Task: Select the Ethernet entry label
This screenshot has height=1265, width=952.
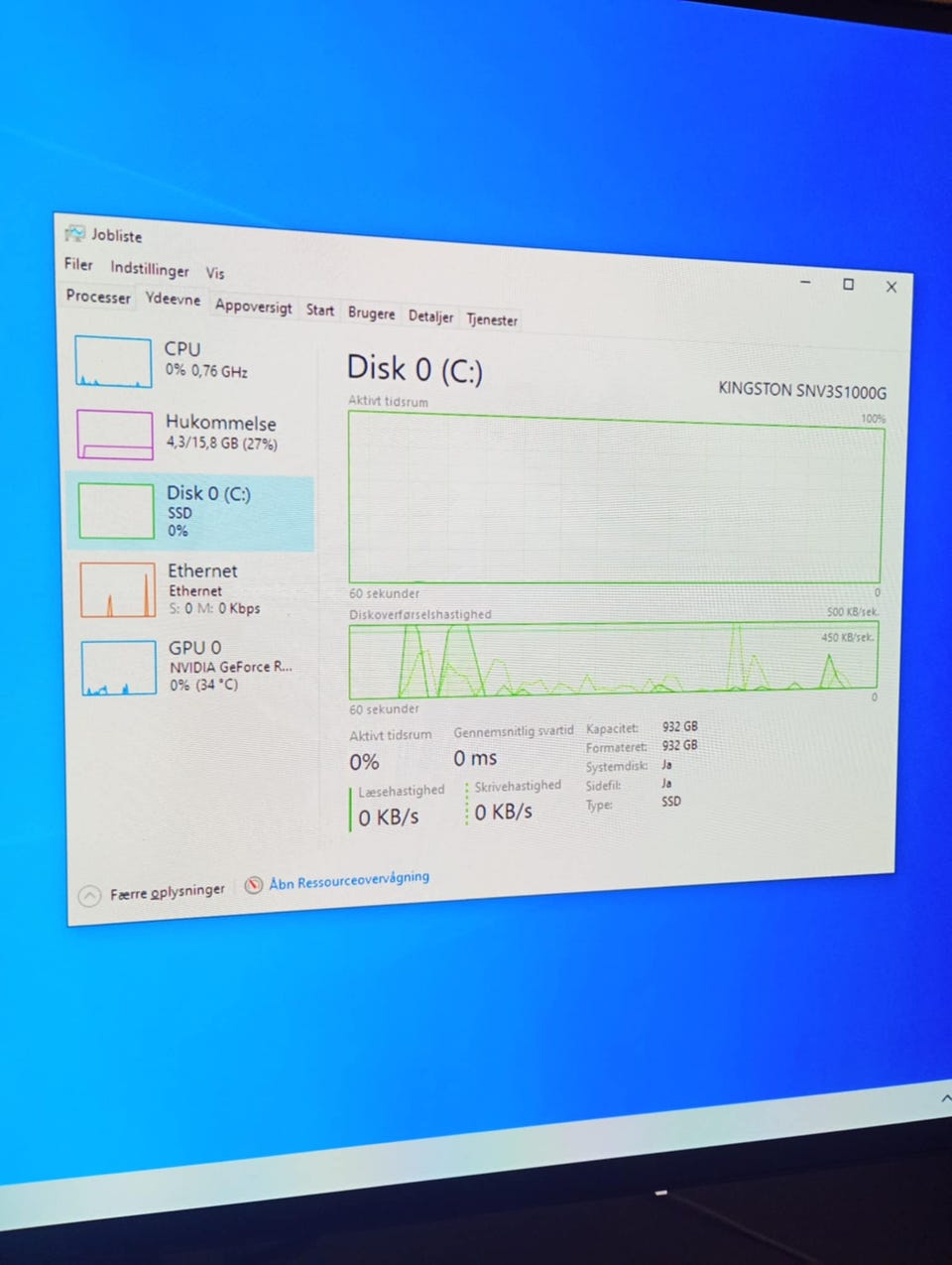Action: 202,570
